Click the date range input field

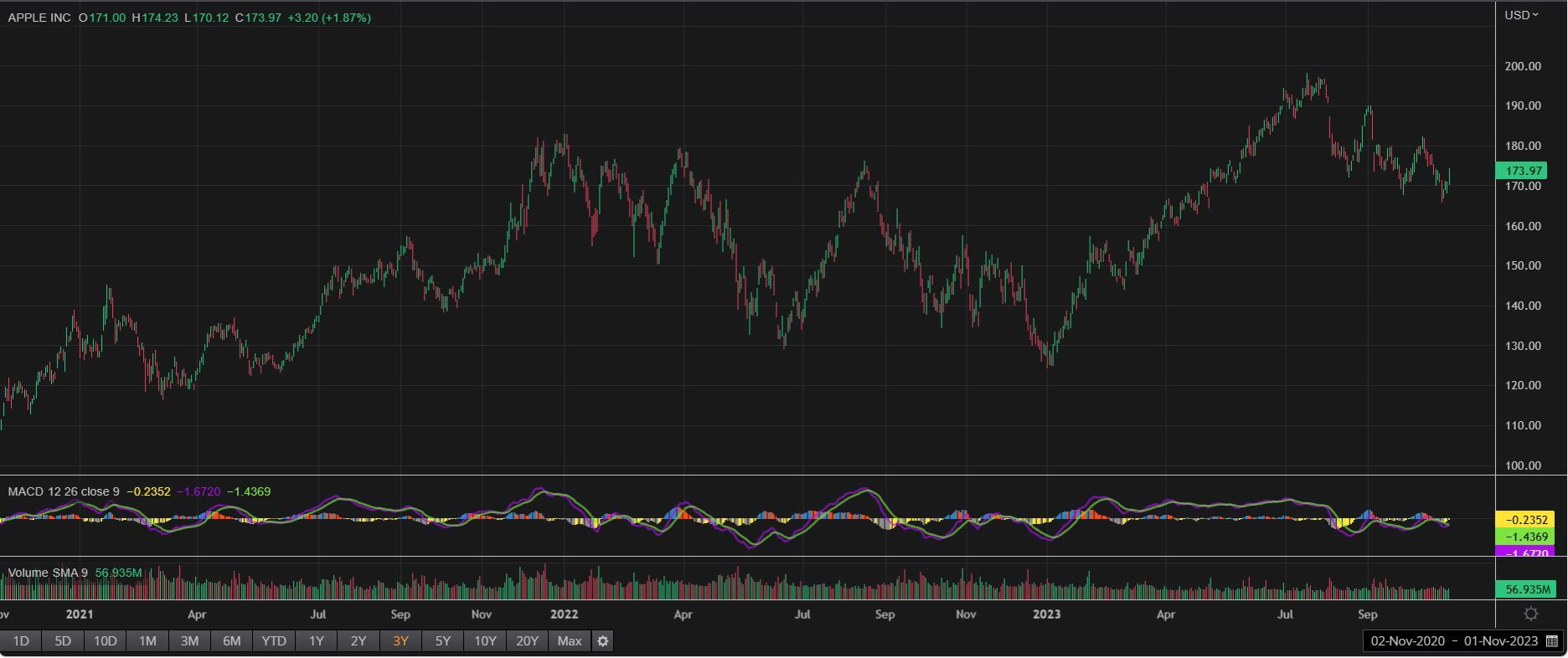click(x=1453, y=641)
